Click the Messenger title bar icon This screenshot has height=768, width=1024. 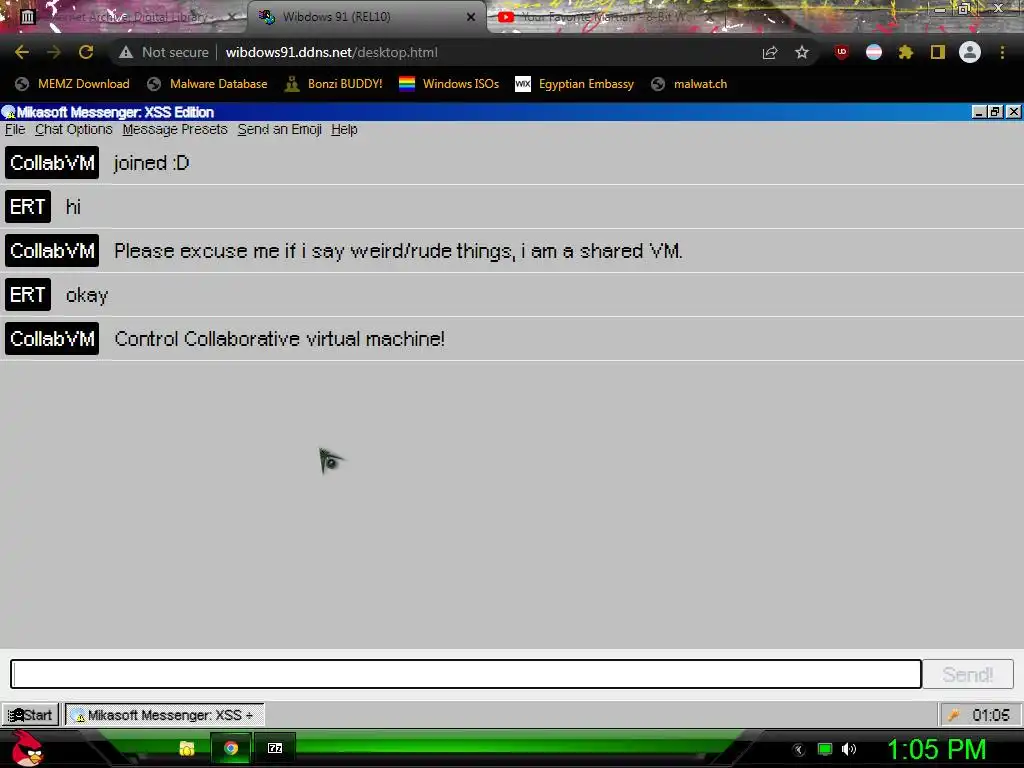point(8,112)
